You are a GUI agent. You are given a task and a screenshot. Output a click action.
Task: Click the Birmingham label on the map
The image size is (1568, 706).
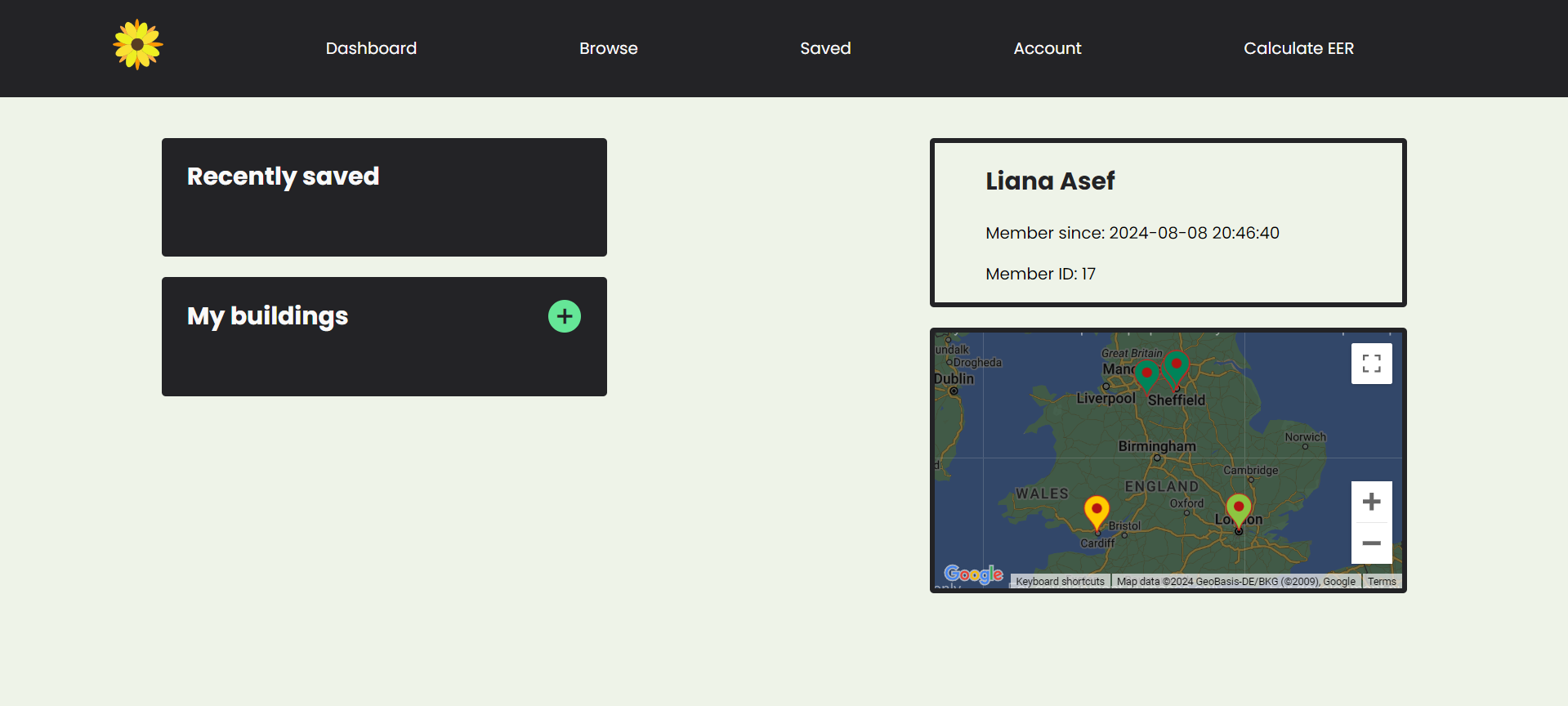pyautogui.click(x=1157, y=446)
